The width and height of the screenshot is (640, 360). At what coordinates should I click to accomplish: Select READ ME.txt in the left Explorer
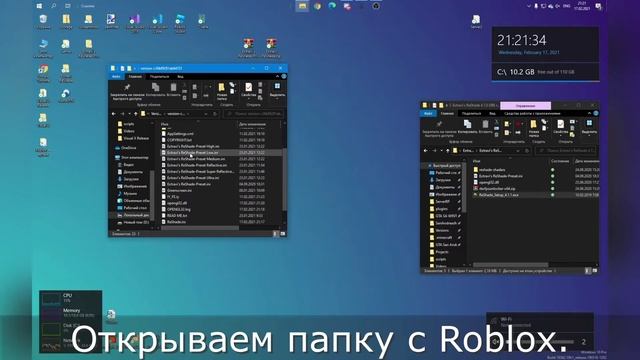(177, 216)
